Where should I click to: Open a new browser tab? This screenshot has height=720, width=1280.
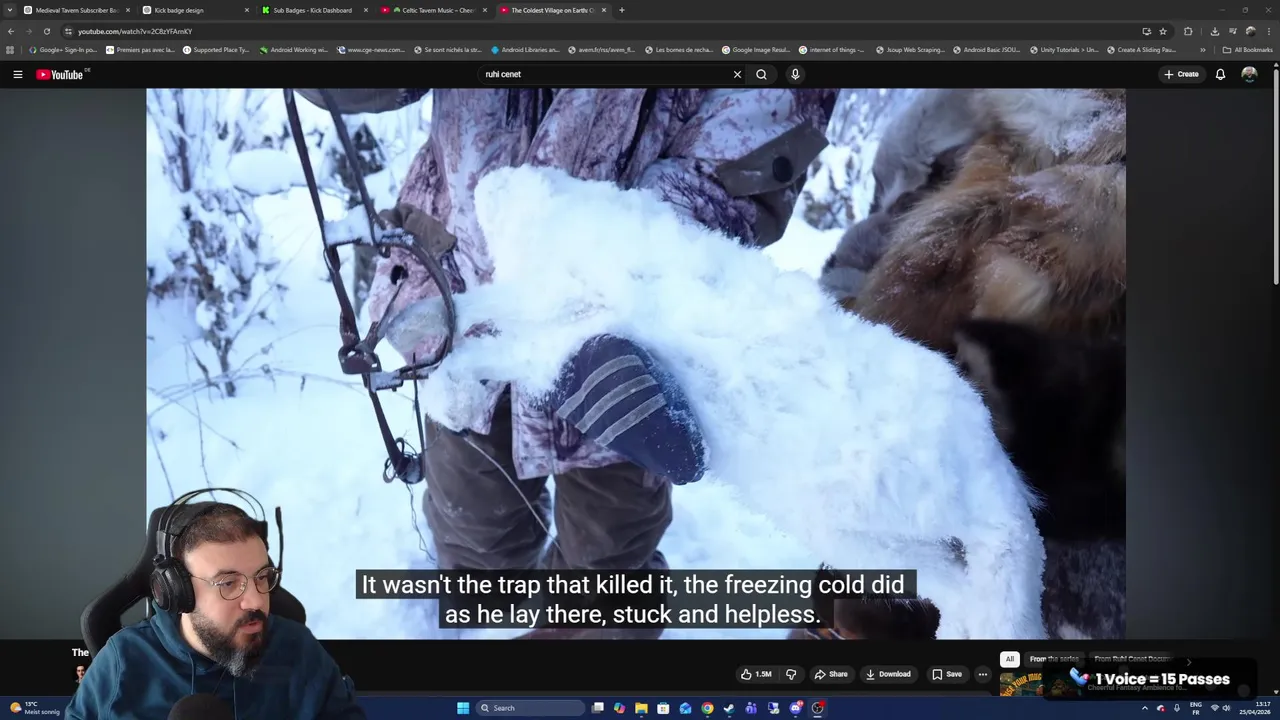(622, 10)
